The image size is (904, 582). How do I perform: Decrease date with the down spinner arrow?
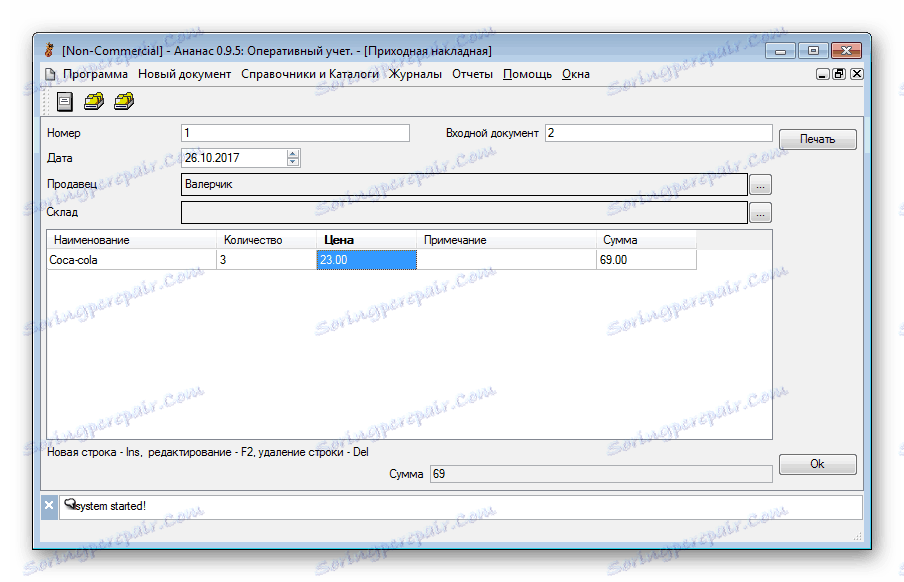tap(293, 162)
